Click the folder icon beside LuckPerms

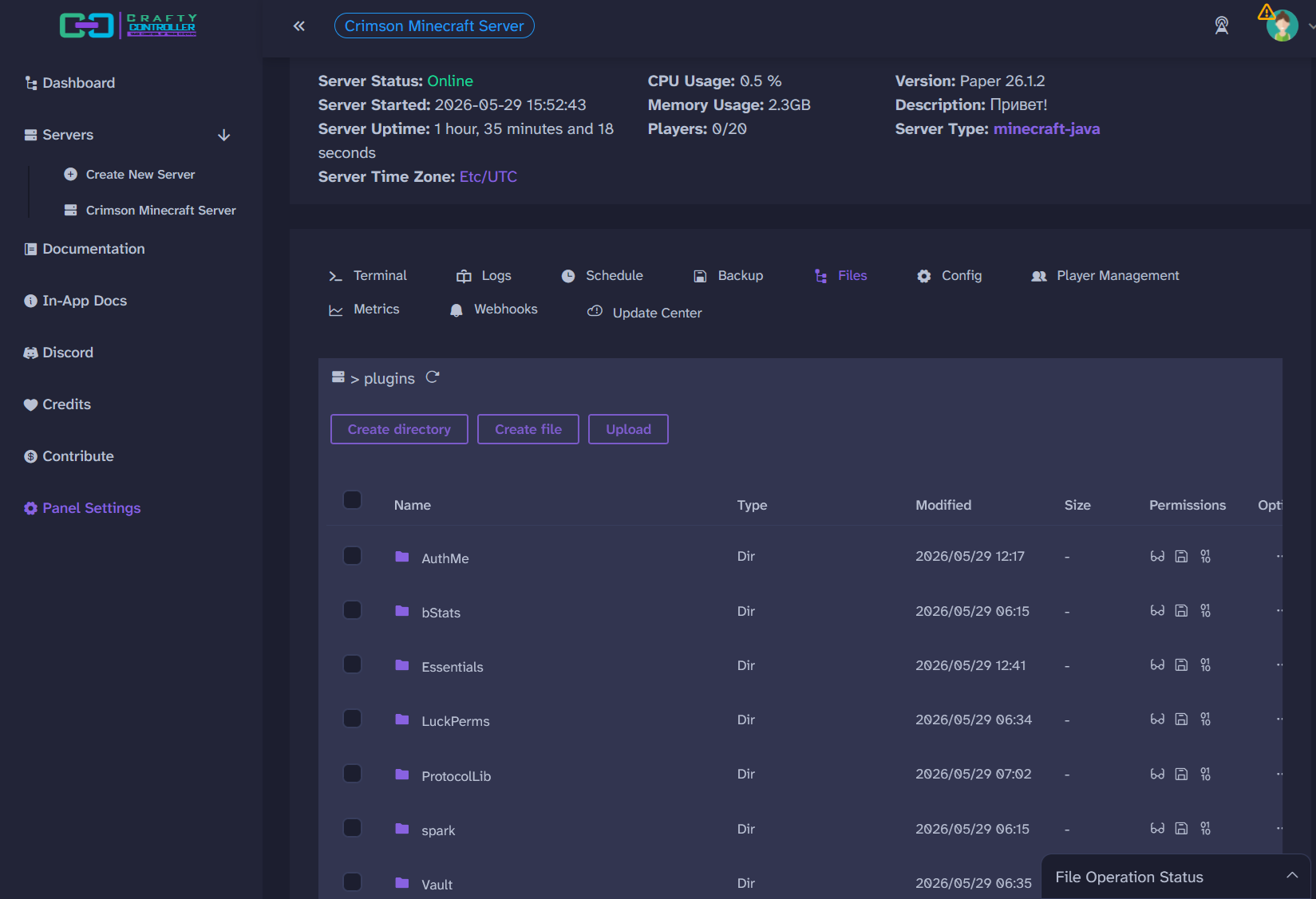(402, 720)
